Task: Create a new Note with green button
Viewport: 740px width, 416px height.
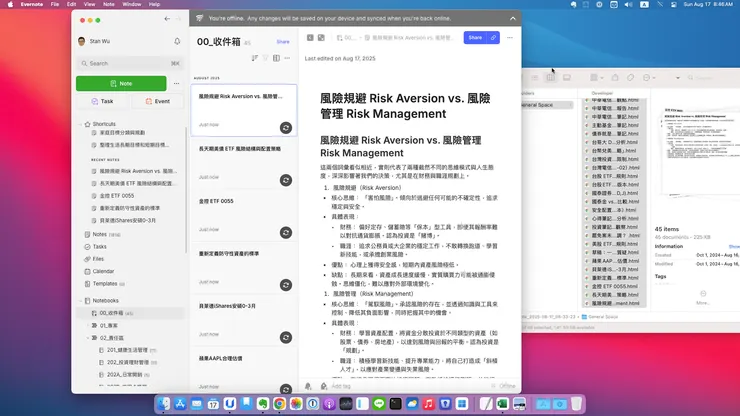Action: (121, 83)
